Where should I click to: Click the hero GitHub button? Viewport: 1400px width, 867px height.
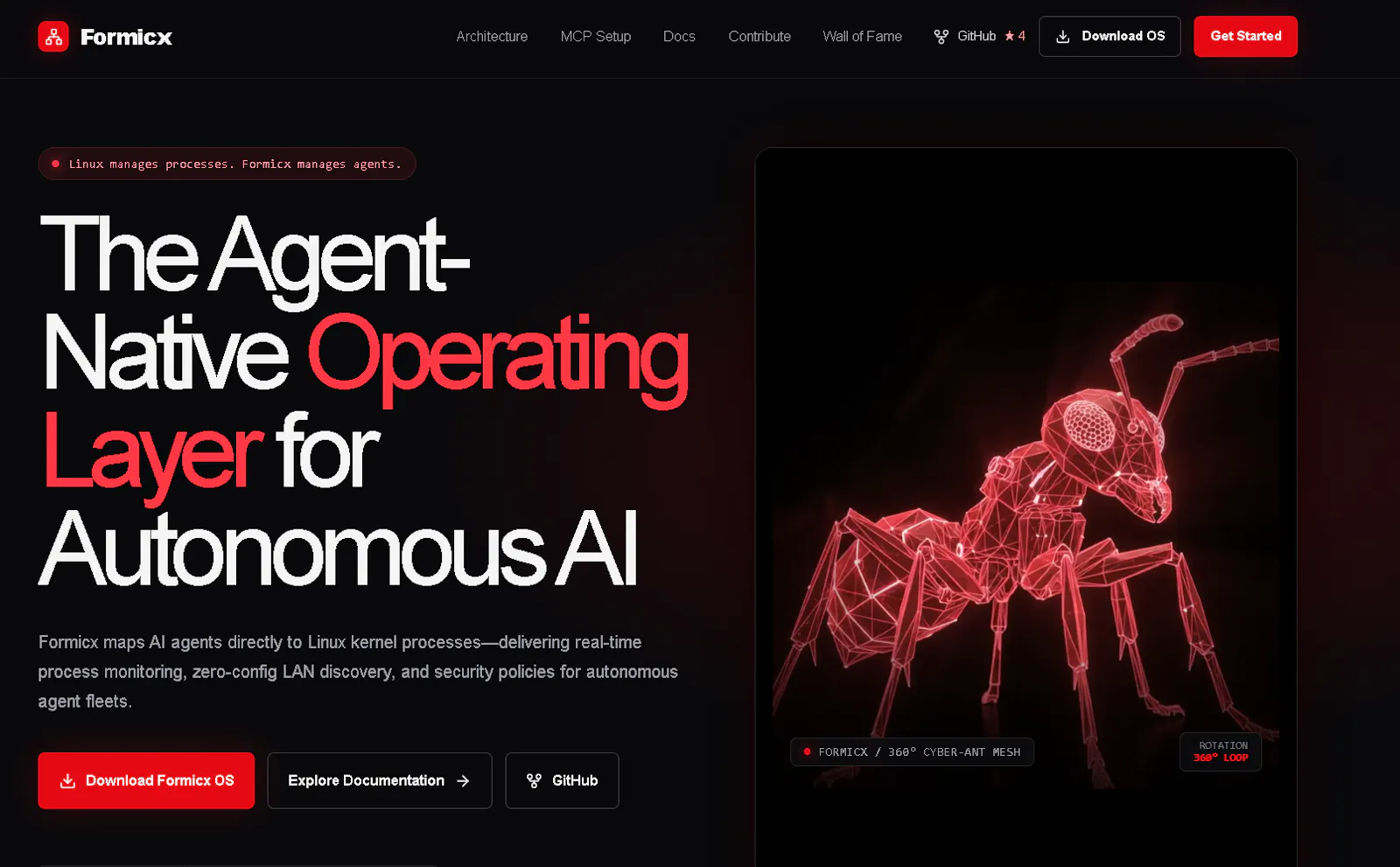tap(562, 780)
